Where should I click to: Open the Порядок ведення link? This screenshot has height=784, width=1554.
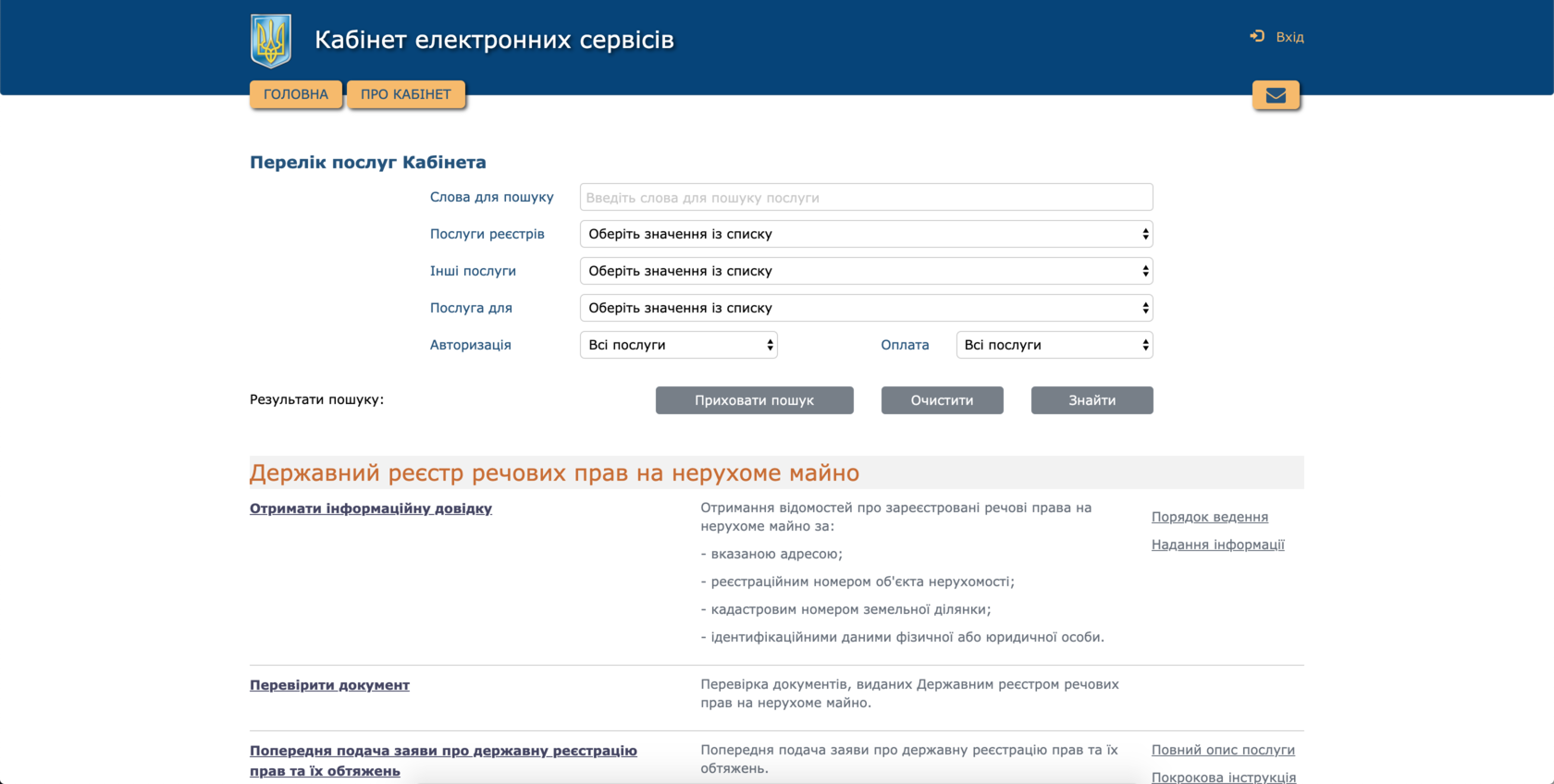[1210, 517]
